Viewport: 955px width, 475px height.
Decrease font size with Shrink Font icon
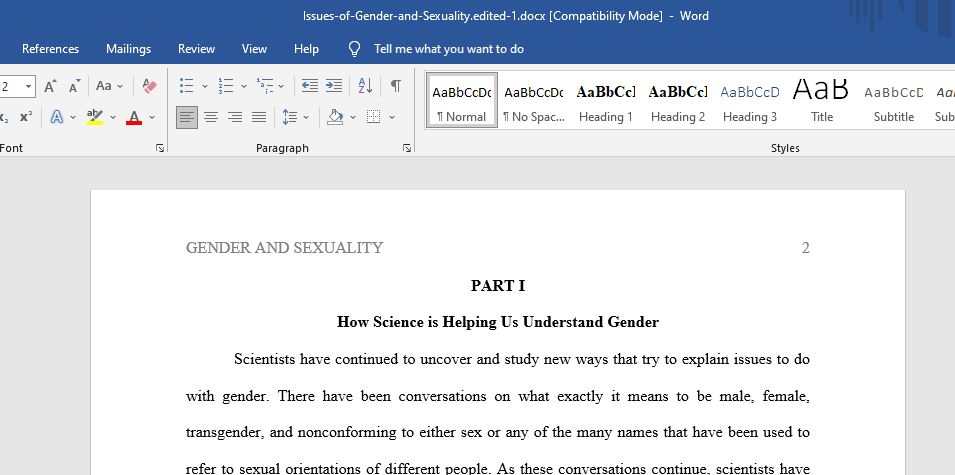click(74, 86)
